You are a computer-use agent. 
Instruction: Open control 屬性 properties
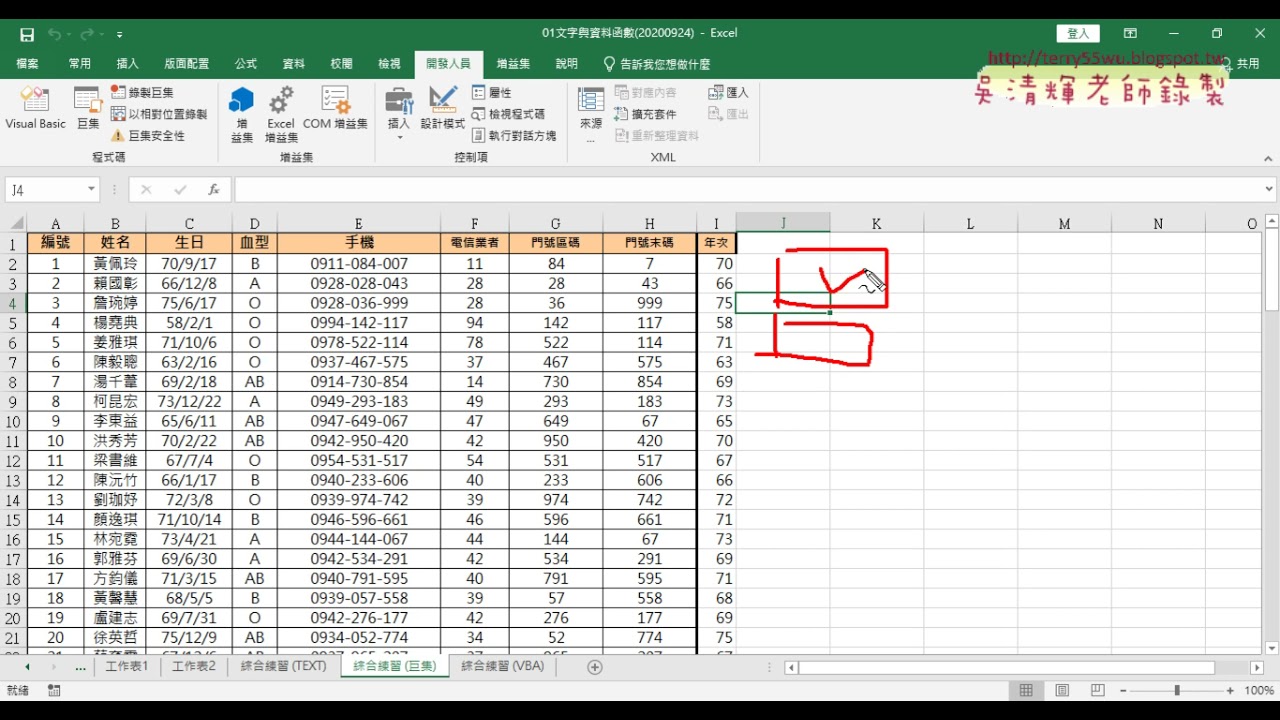click(492, 92)
